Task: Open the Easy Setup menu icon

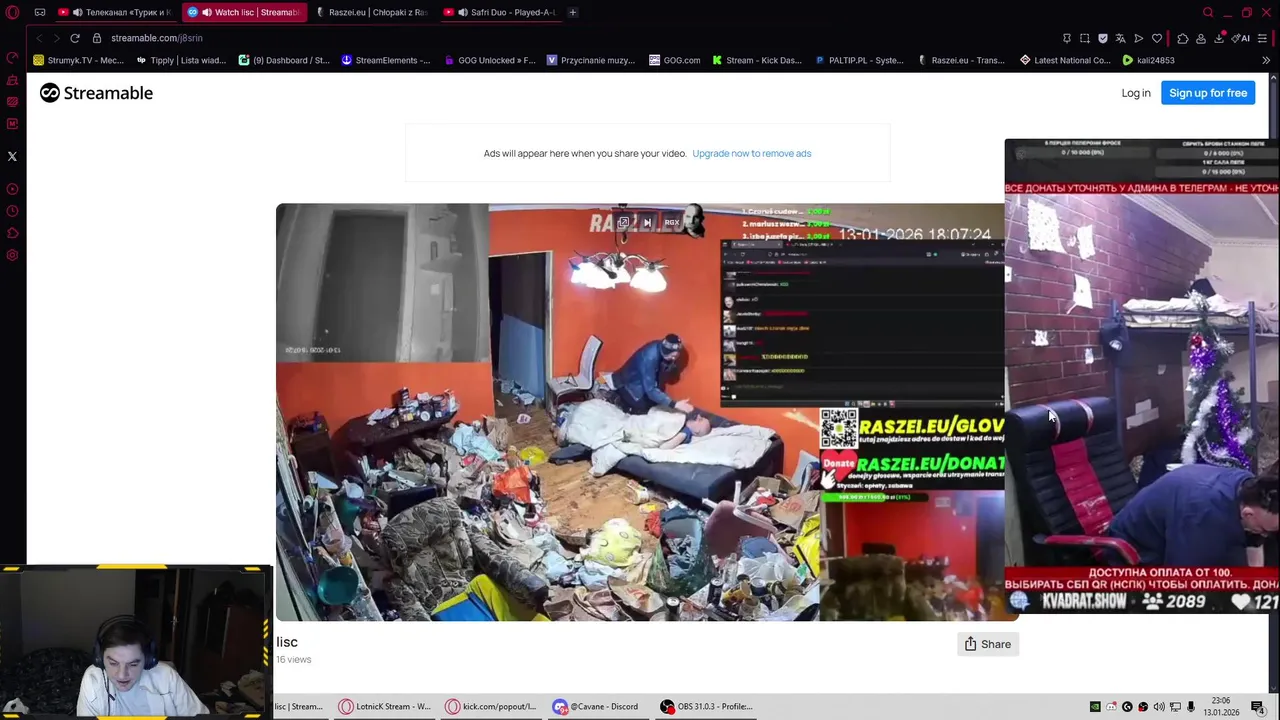Action: tap(1262, 38)
